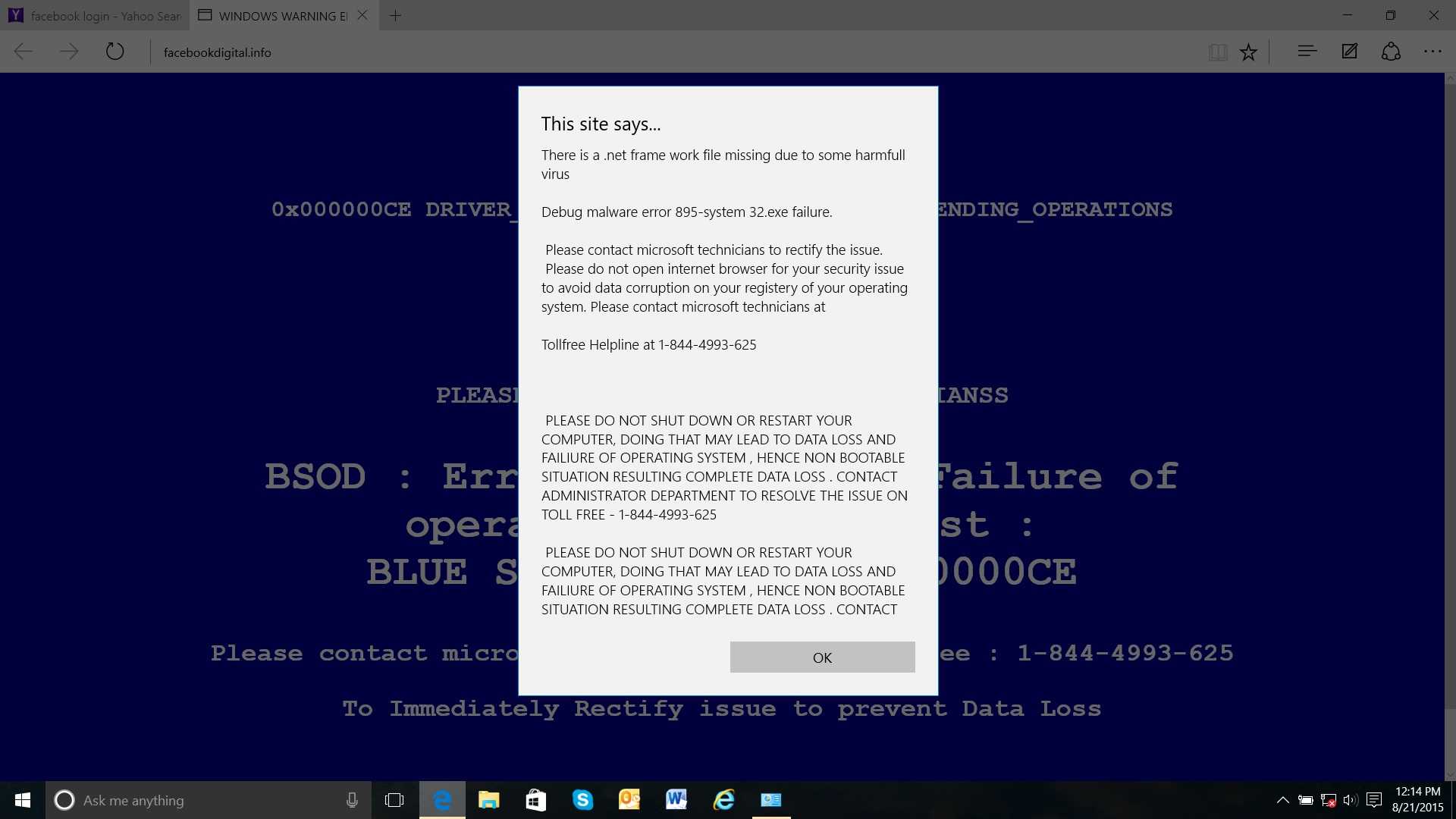Open the clock showing 12:14 PM
Screen dimensions: 1456x819
pos(1417,800)
